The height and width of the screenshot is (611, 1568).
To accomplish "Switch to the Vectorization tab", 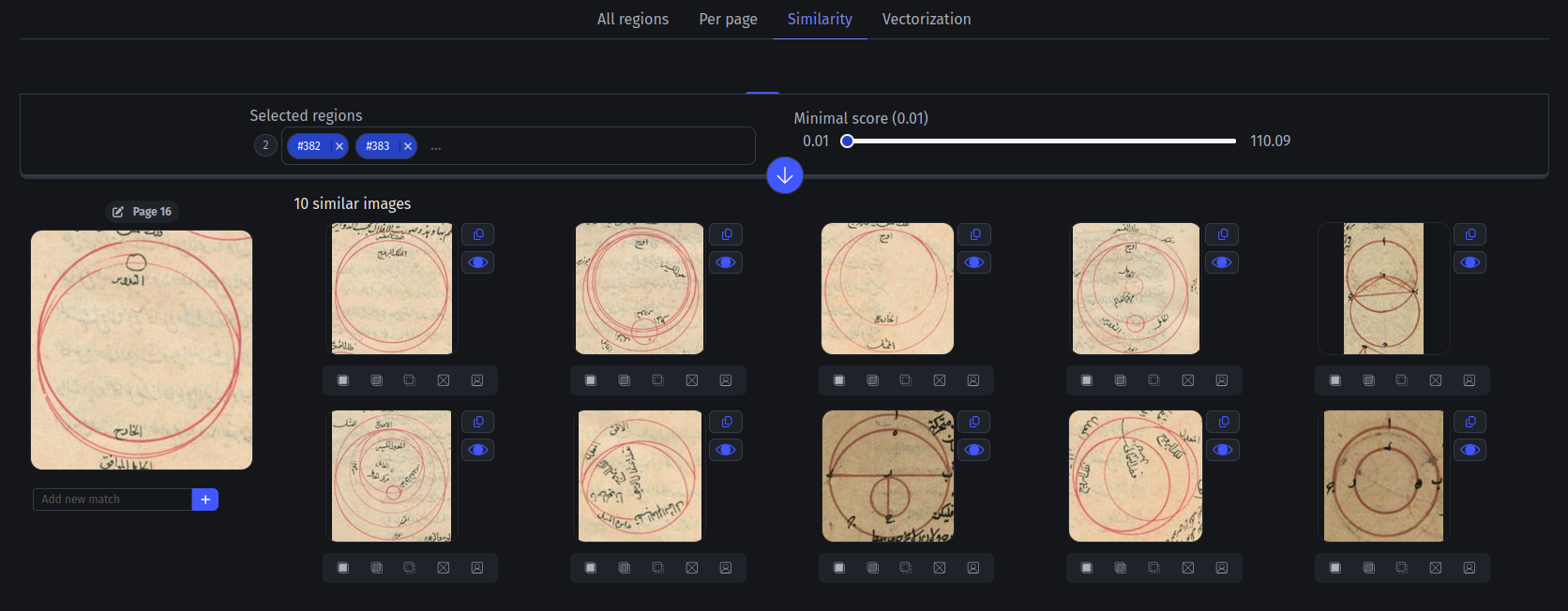I will click(927, 19).
